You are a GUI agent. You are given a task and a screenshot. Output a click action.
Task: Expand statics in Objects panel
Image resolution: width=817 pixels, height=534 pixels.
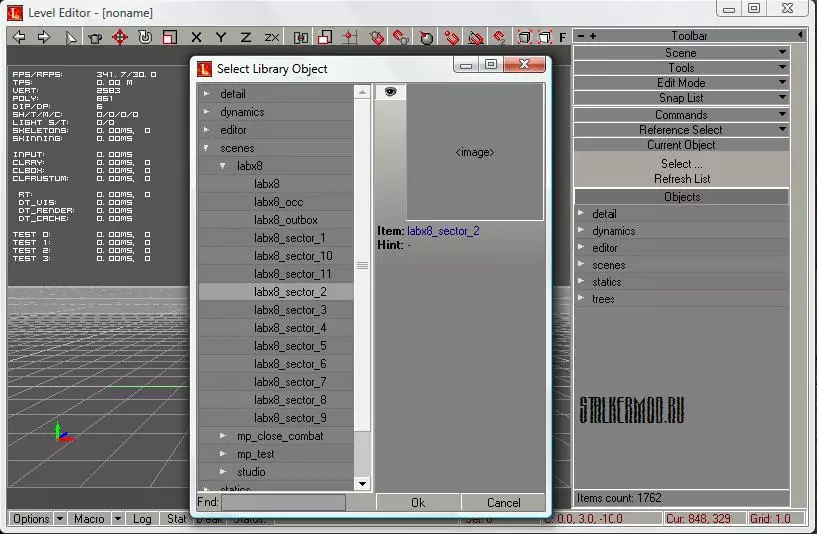pyautogui.click(x=581, y=281)
